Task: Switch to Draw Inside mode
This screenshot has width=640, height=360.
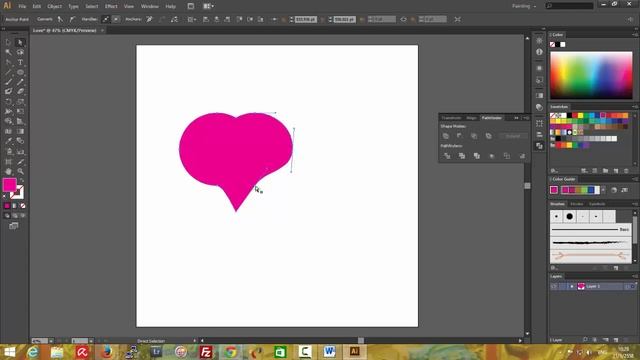Action: click(x=23, y=216)
